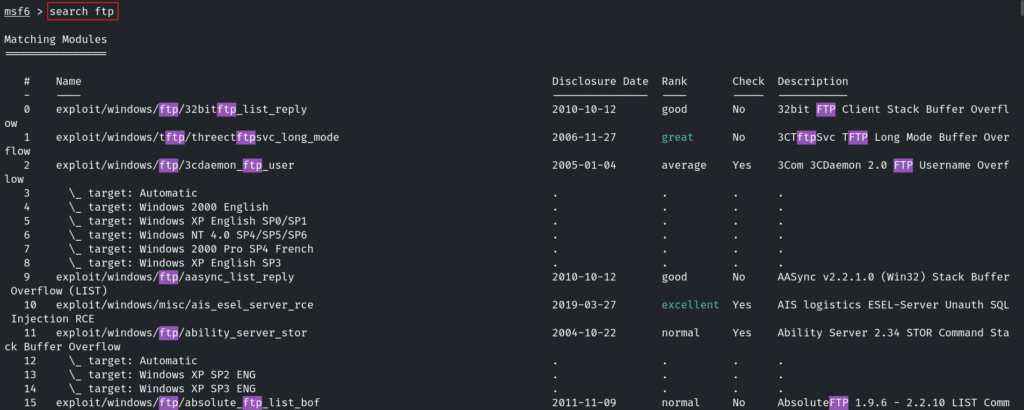
Task: Click module exploit/windows/ftp/3cdaemon_ftp_user
Action: pyautogui.click(x=174, y=165)
